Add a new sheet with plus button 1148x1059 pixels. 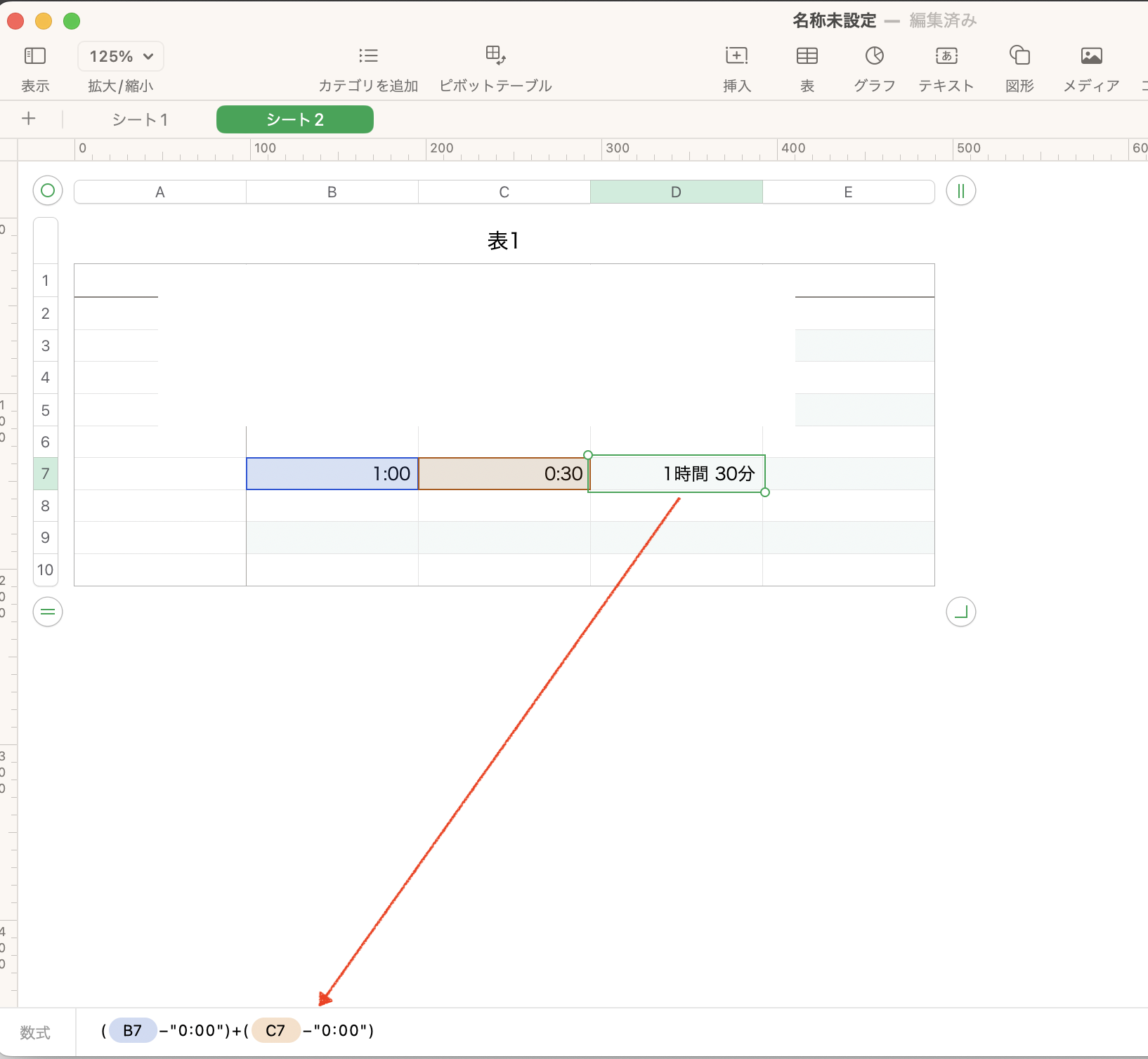(29, 119)
